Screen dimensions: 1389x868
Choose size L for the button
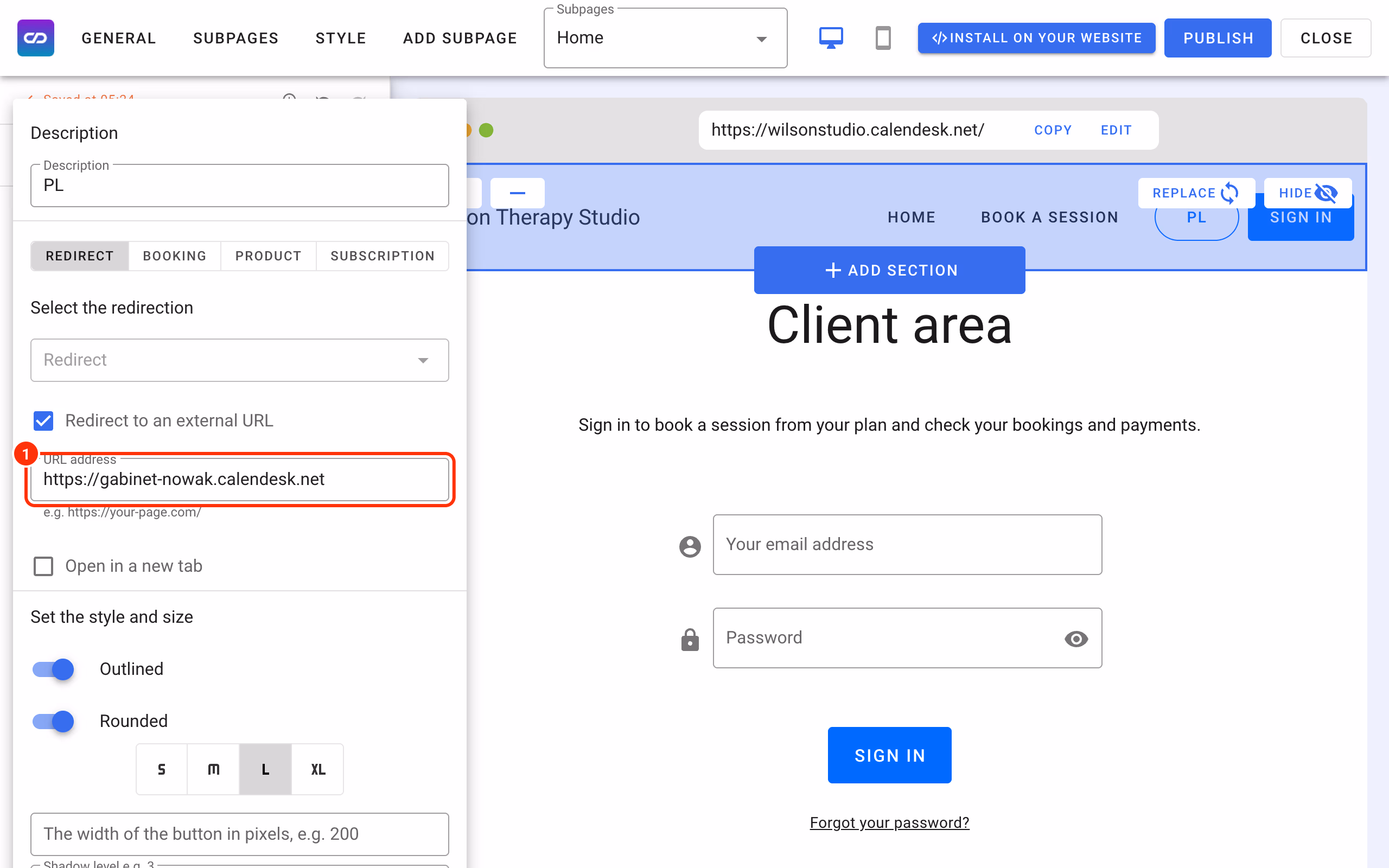pos(266,769)
